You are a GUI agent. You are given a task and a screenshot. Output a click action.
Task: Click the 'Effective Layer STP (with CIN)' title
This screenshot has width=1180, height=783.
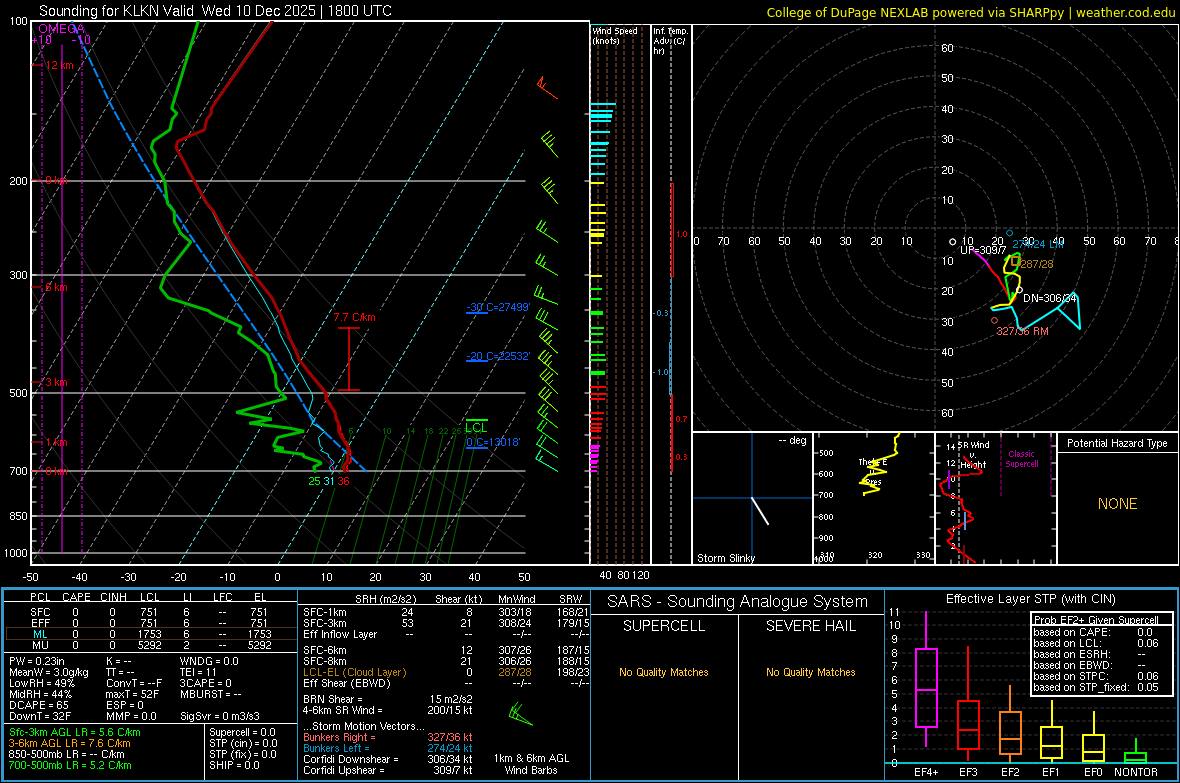point(1030,599)
